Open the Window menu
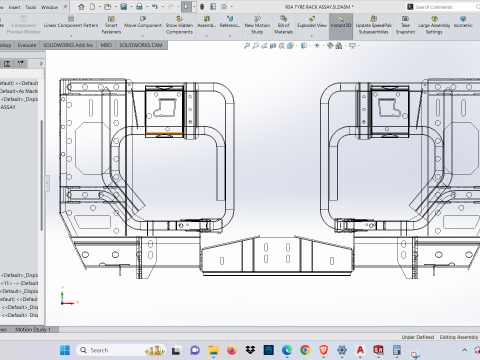This screenshot has height=360, width=480. 49,7
